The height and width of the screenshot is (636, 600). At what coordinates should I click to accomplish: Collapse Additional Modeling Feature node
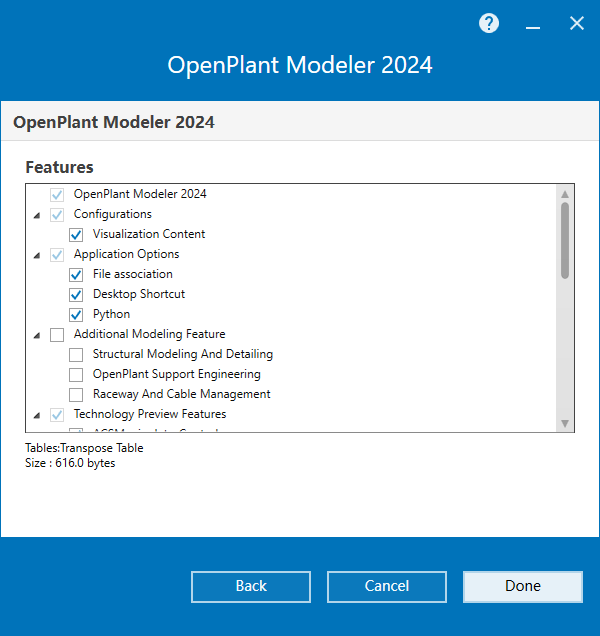[x=37, y=335]
